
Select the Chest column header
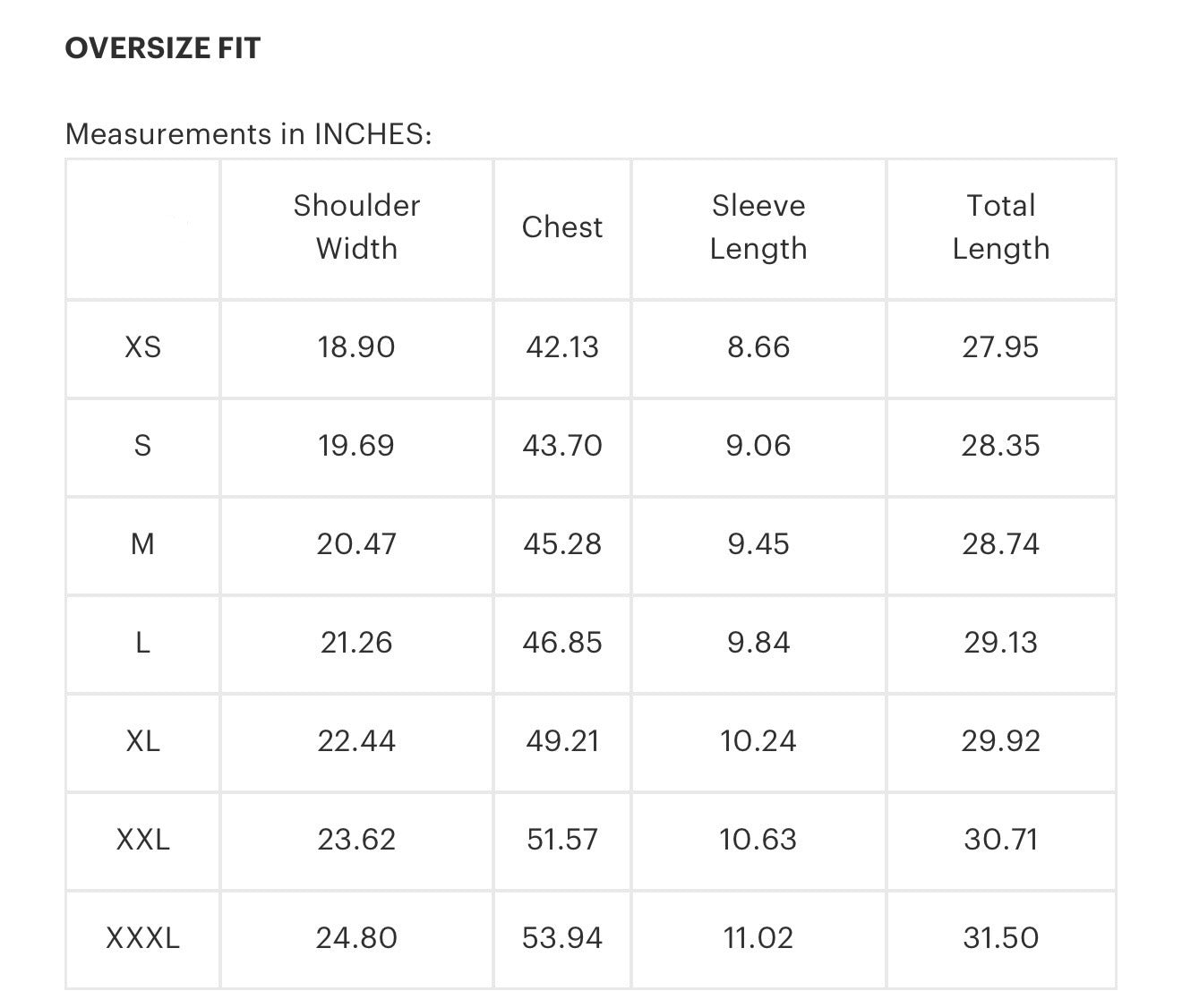coord(562,227)
